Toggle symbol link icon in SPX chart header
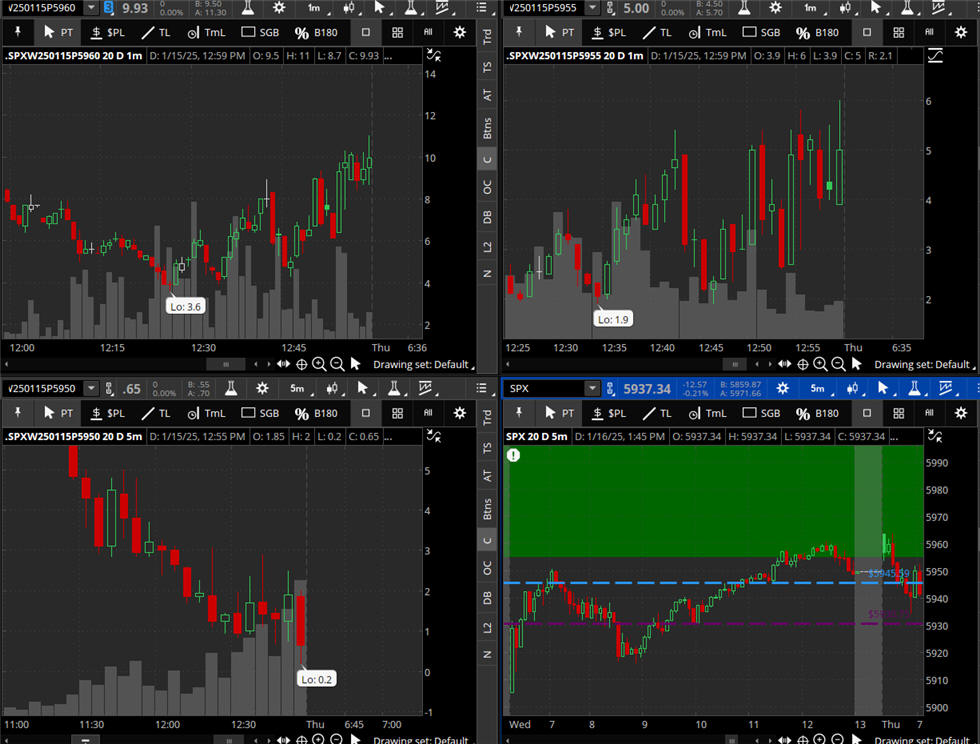This screenshot has height=744, width=980. [x=610, y=388]
